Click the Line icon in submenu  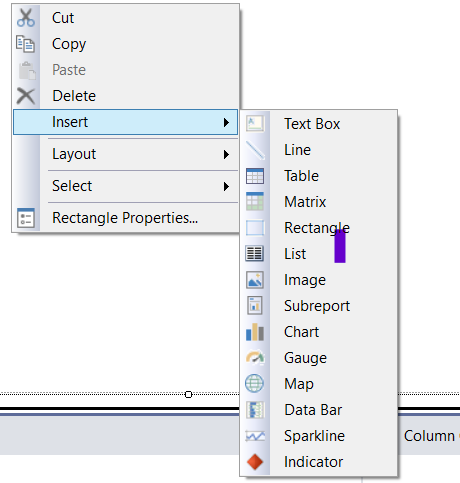coord(255,150)
